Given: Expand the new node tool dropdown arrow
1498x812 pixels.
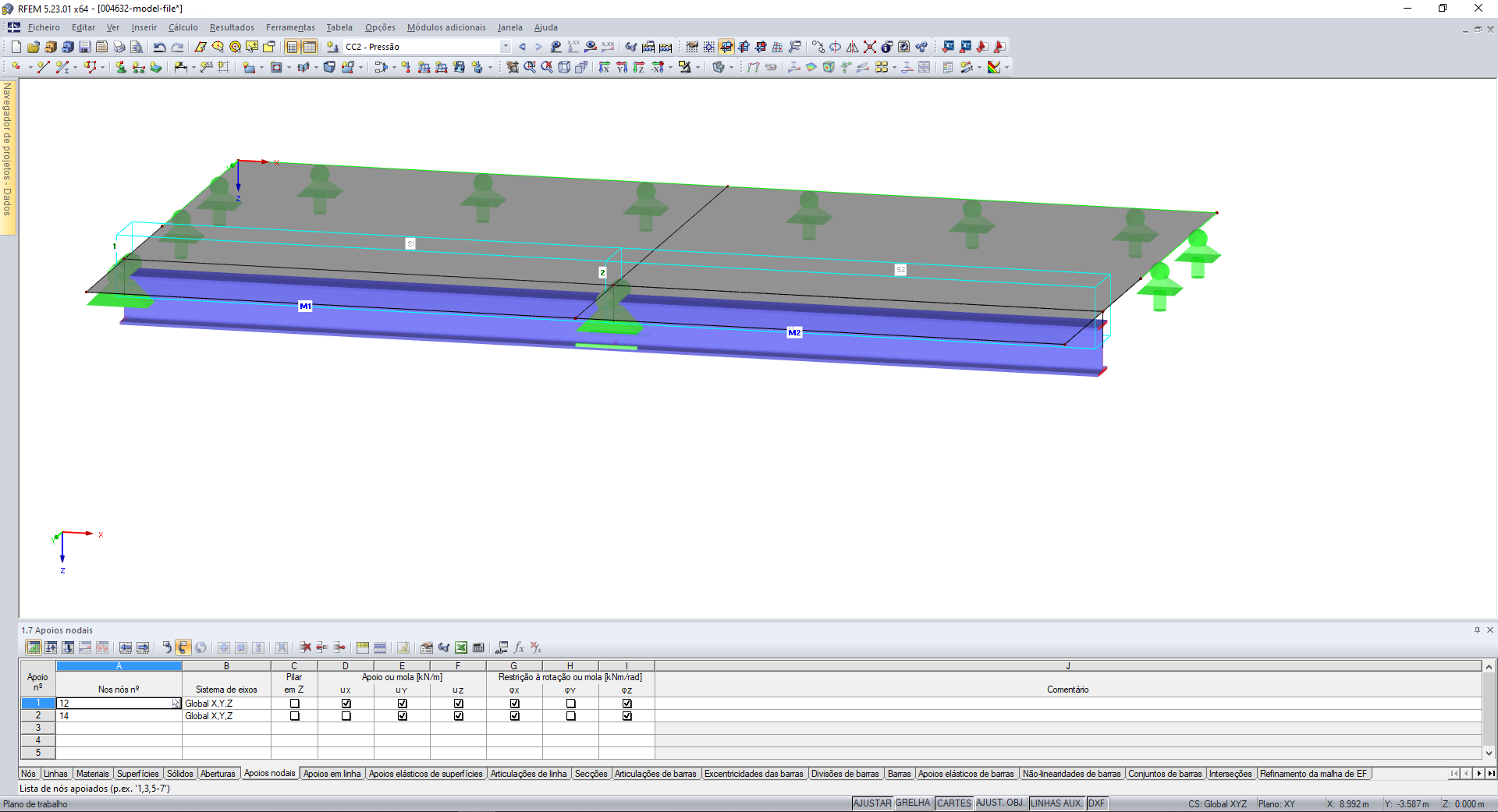Looking at the screenshot, I should pyautogui.click(x=30, y=68).
